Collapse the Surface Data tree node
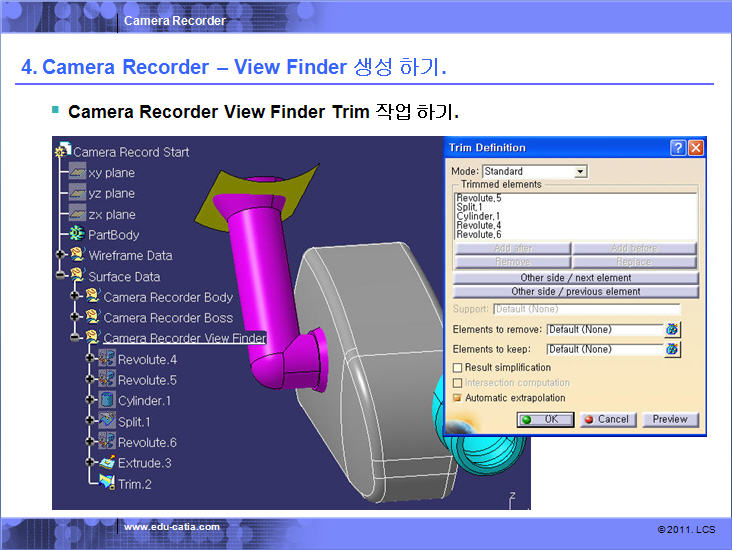The image size is (732, 550). click(x=61, y=276)
